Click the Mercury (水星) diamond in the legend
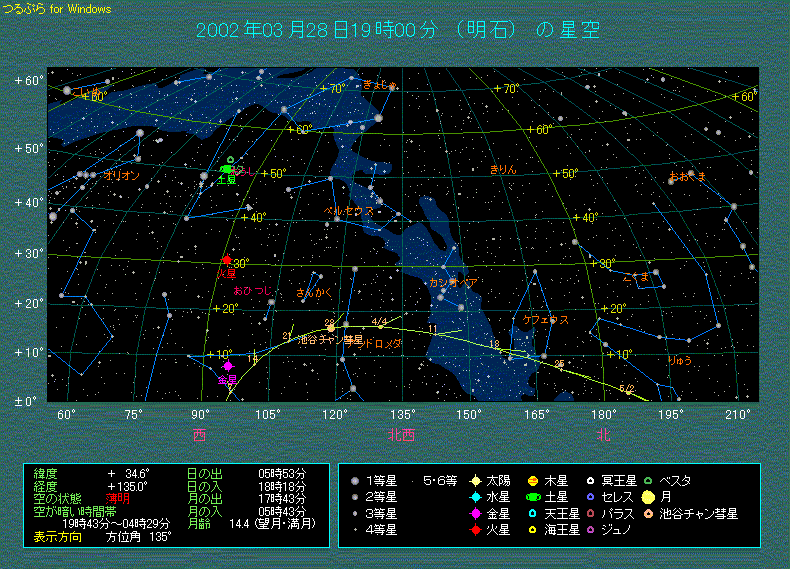 click(x=476, y=497)
